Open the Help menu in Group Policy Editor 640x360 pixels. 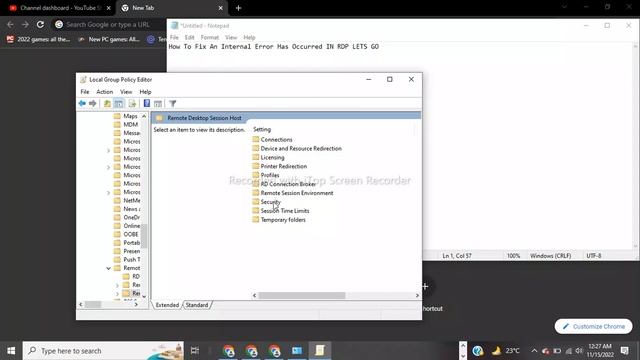click(x=145, y=92)
